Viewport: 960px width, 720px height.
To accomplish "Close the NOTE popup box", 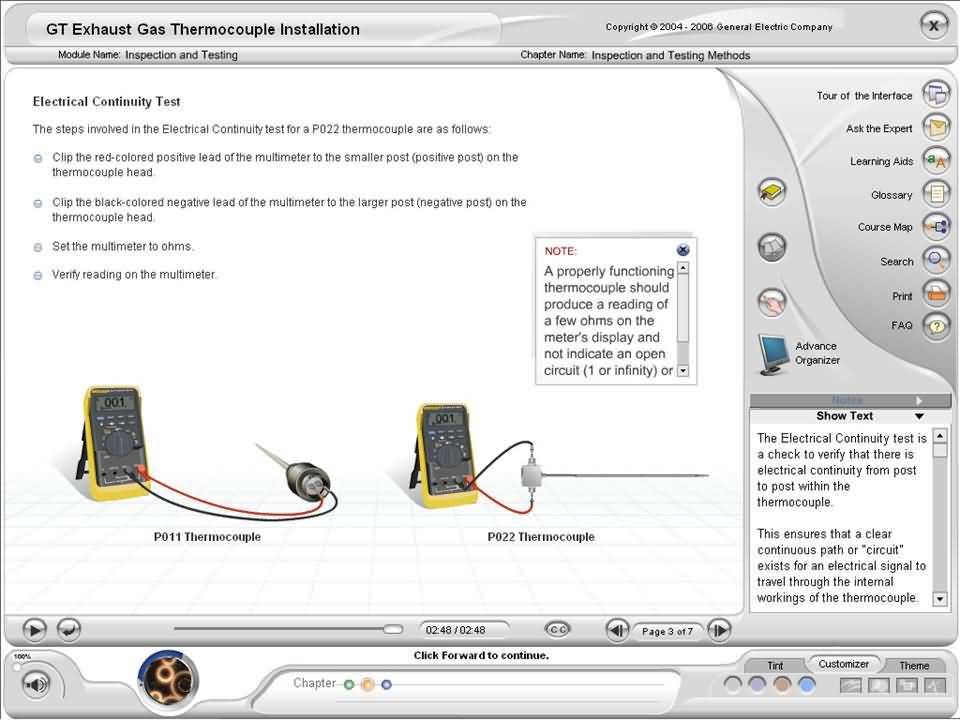I will [x=683, y=250].
